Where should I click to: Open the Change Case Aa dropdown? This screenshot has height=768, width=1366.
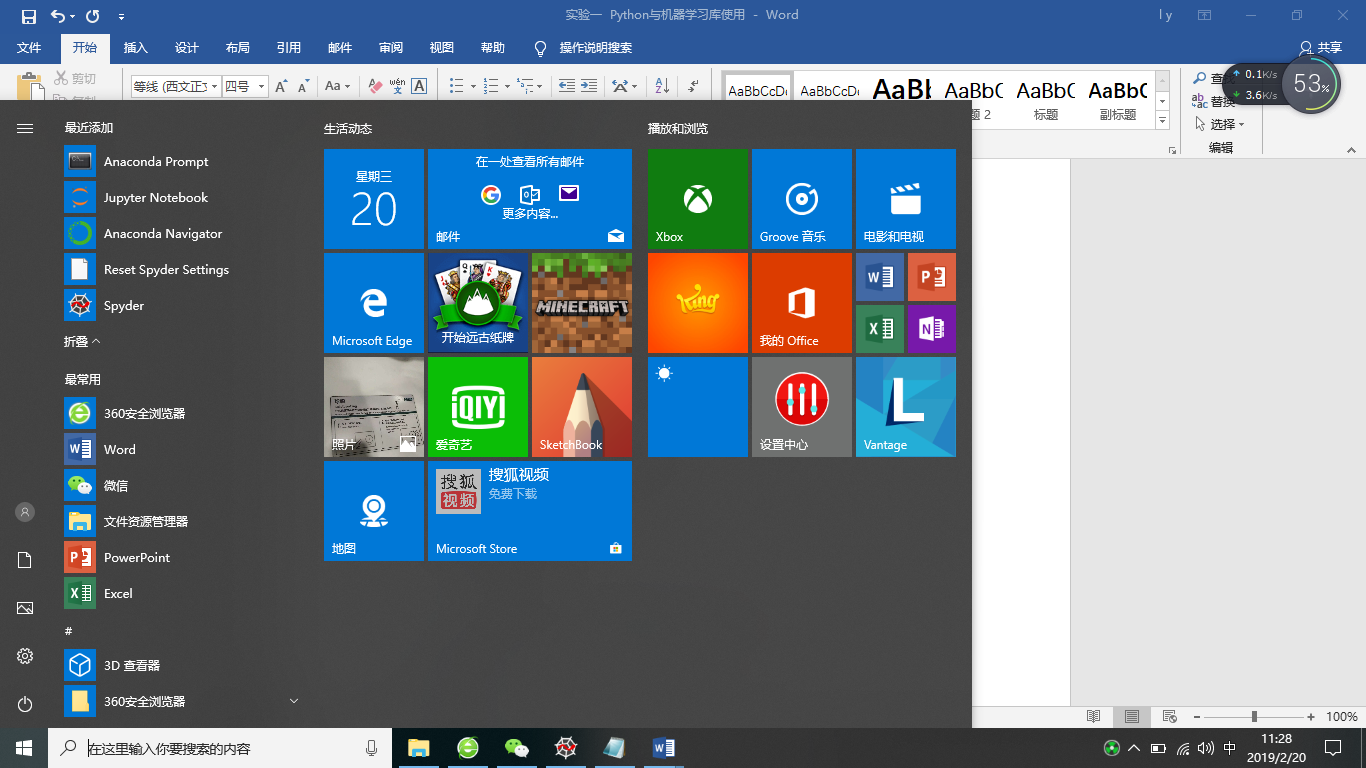tap(338, 87)
